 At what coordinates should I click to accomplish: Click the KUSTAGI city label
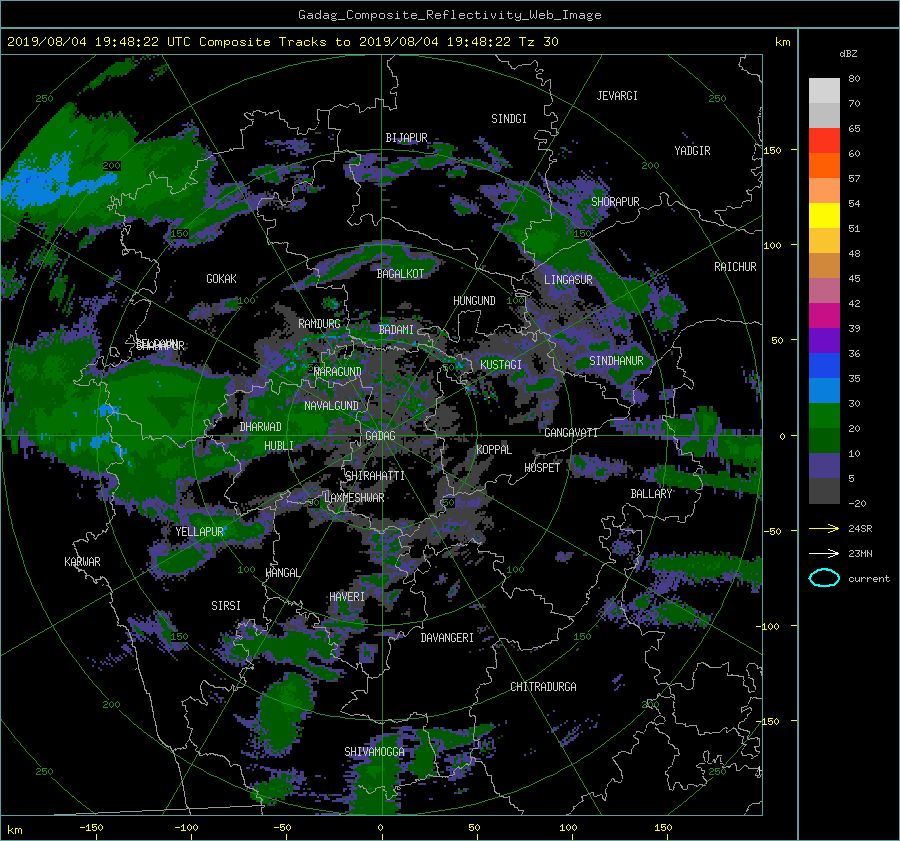click(x=501, y=365)
